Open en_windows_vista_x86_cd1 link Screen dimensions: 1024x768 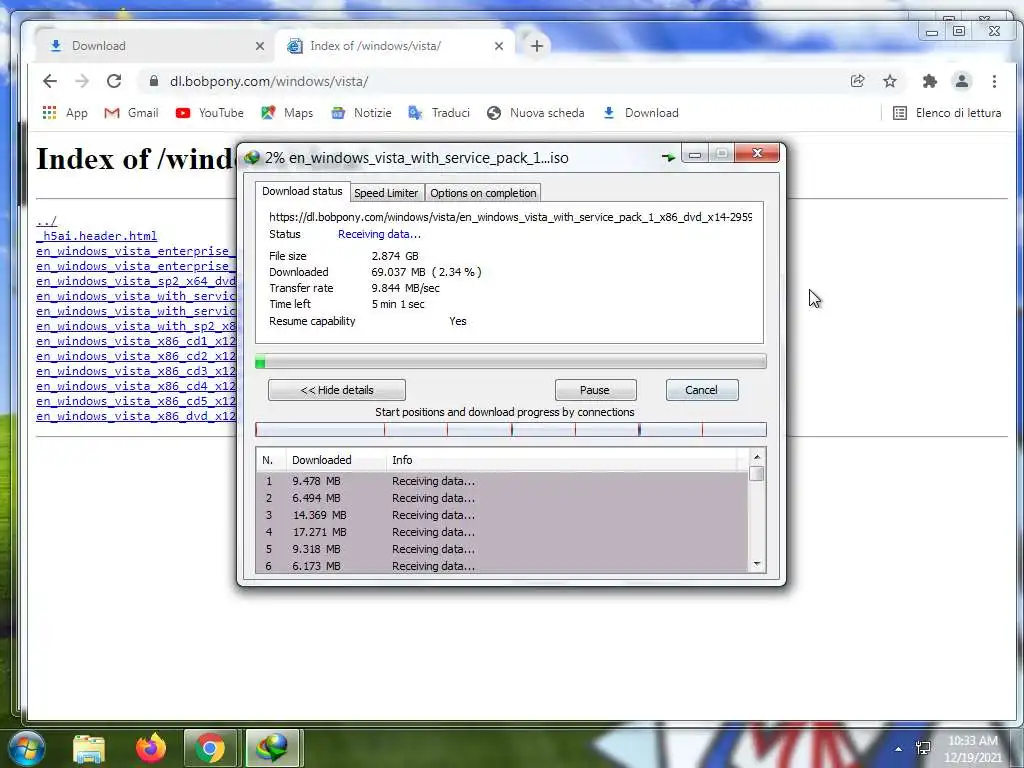tap(136, 341)
